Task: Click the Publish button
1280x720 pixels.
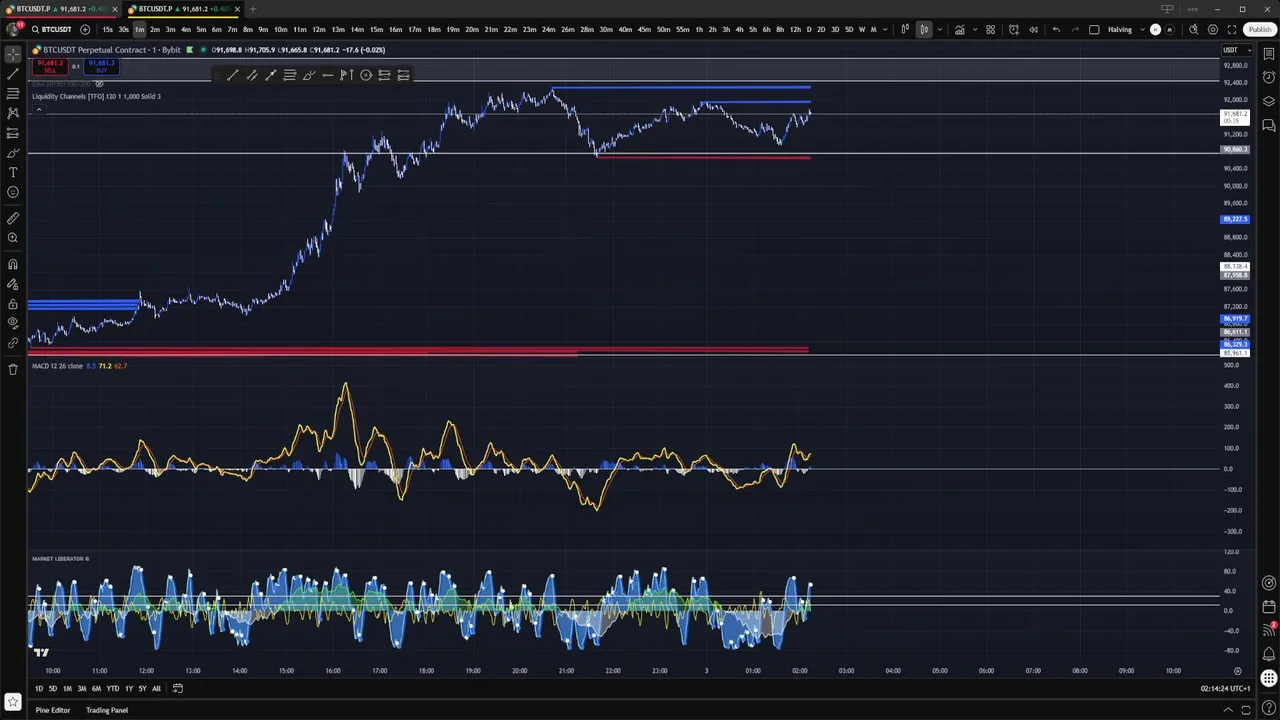Action: click(1259, 30)
